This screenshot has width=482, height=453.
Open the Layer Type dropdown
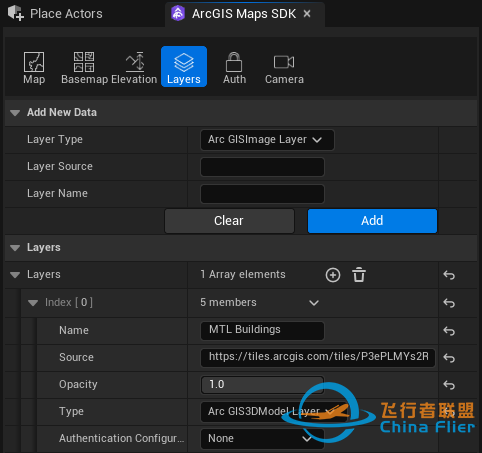pyautogui.click(x=267, y=140)
